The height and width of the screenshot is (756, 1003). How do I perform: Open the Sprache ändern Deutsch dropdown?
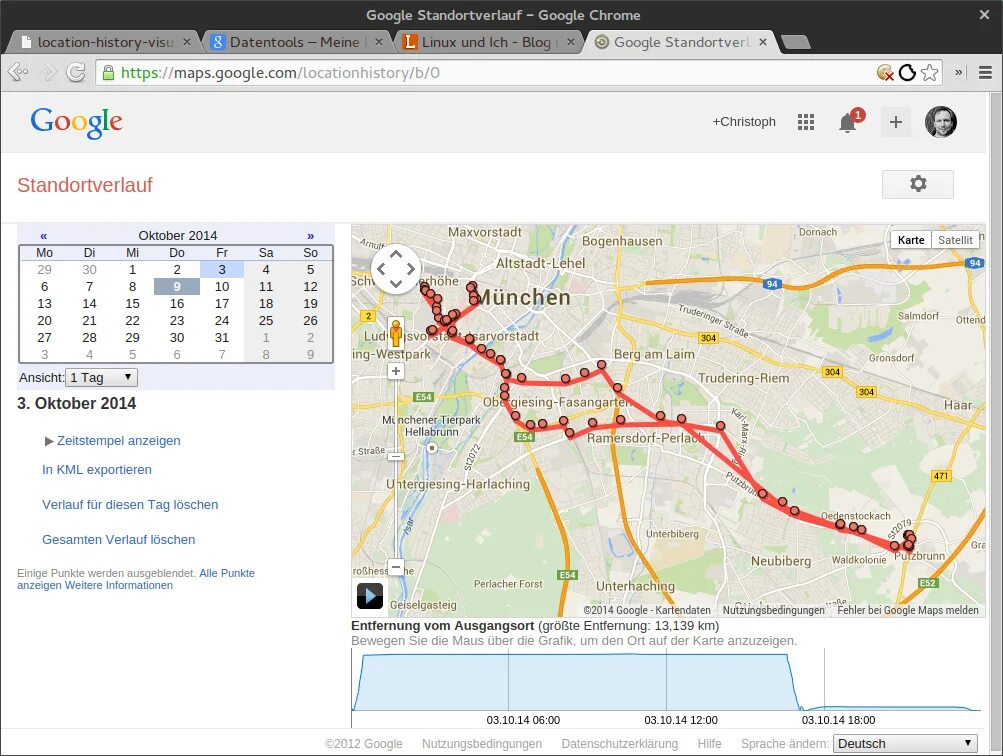pyautogui.click(x=905, y=743)
